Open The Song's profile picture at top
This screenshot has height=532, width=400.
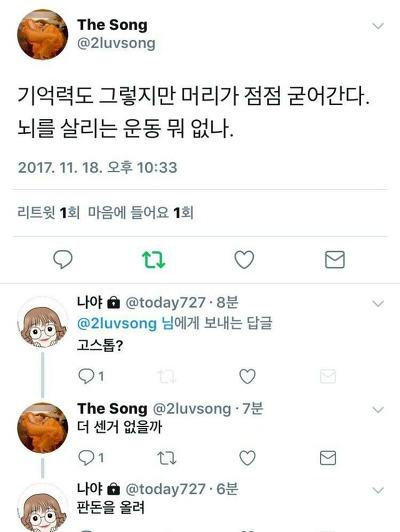pos(42,35)
